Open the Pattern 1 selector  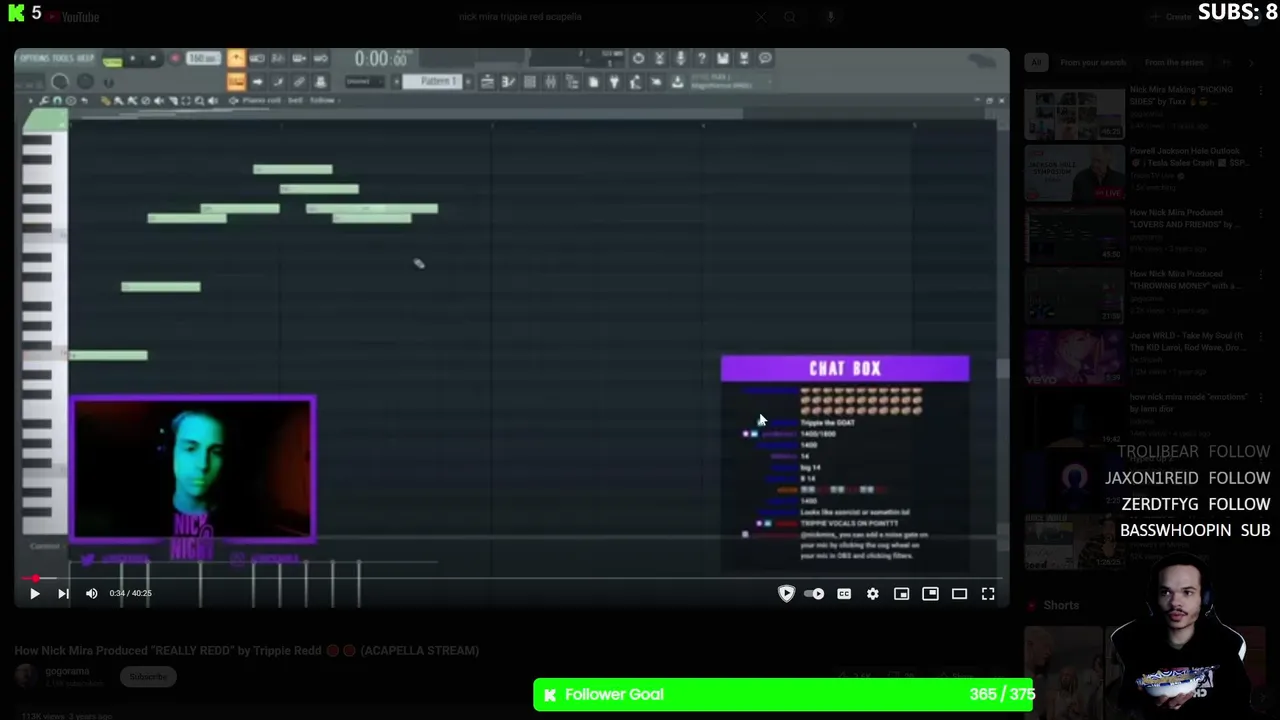pos(432,81)
